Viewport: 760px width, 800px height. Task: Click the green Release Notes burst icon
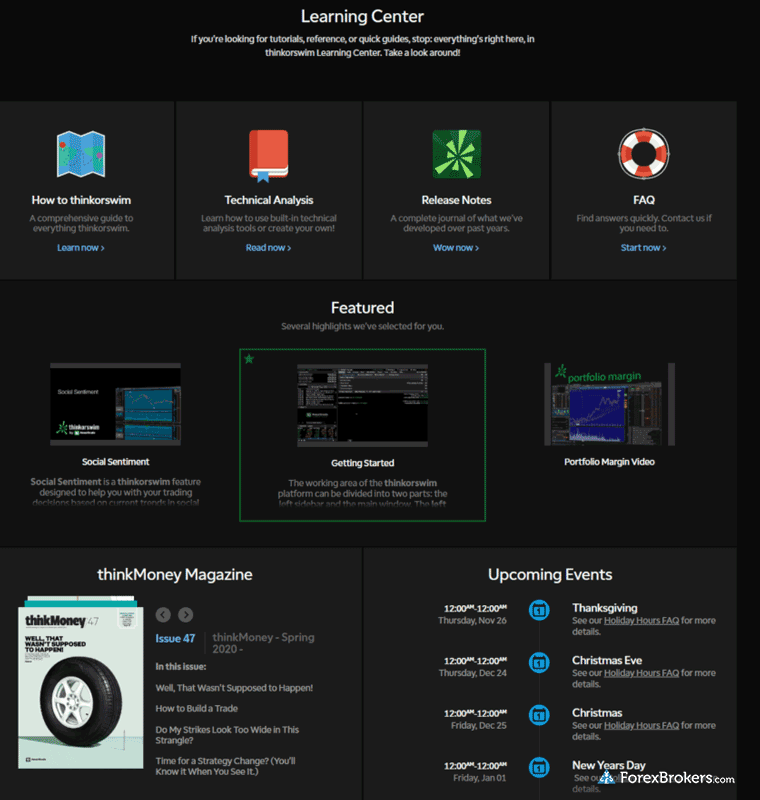(457, 154)
